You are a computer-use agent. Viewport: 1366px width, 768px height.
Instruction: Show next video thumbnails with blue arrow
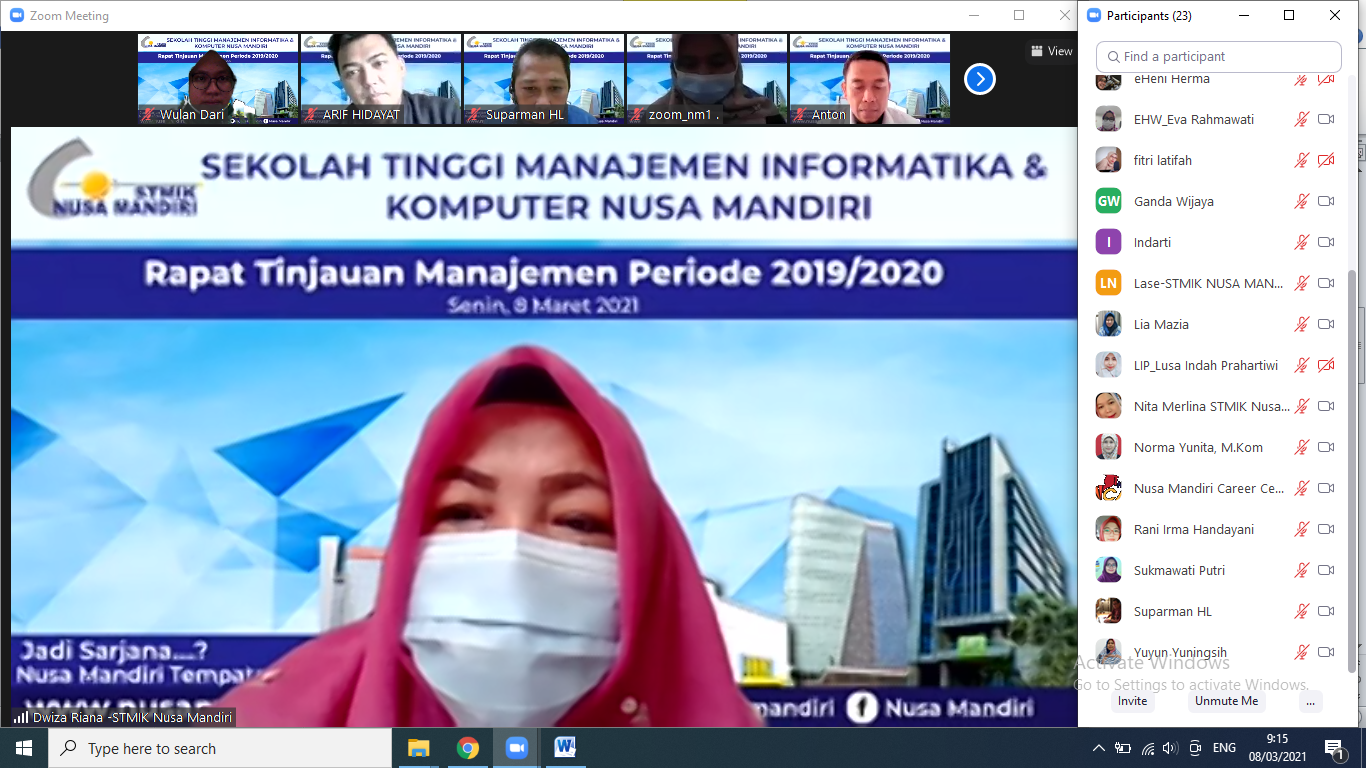[x=979, y=79]
